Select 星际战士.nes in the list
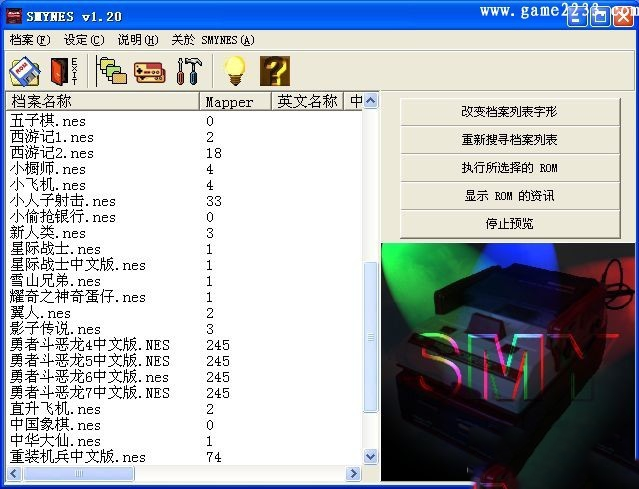This screenshot has height=489, width=639. tap(55, 249)
